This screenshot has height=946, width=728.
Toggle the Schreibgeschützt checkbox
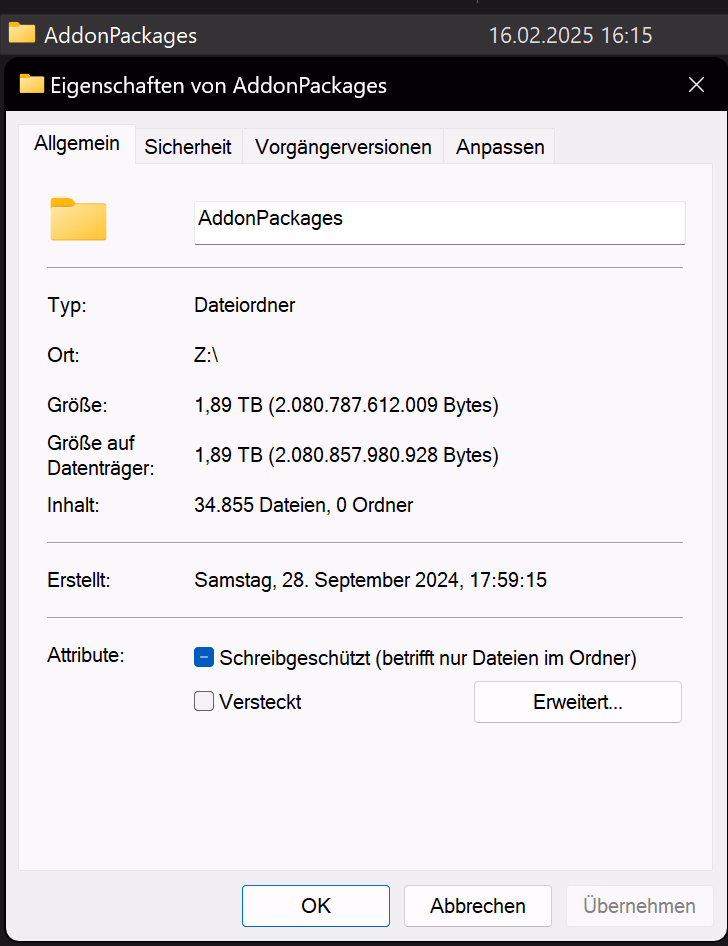coord(204,658)
